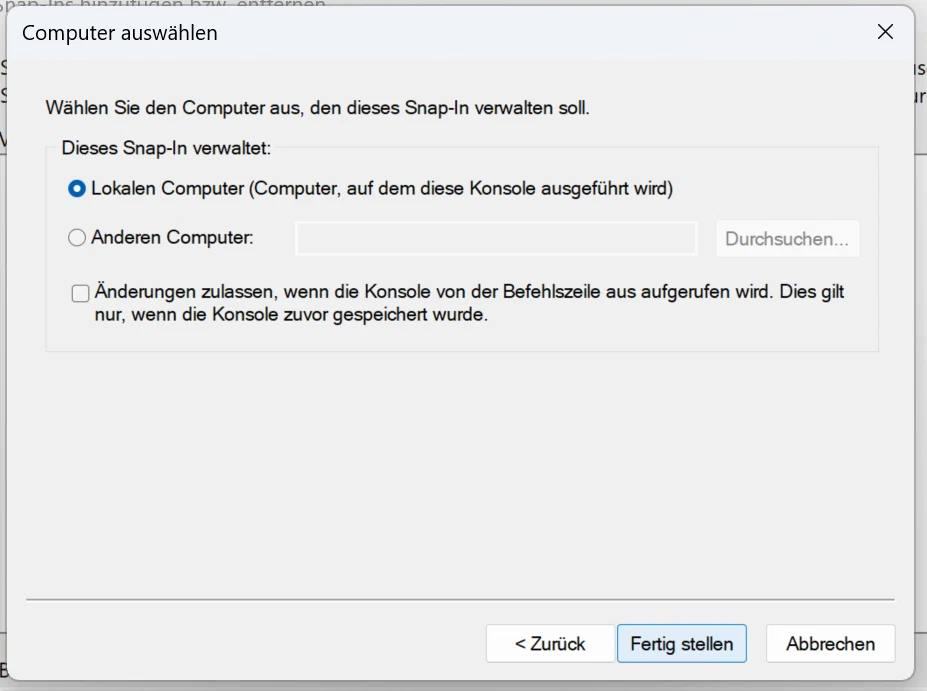Screen dimensions: 927x691
Task: Select the "Lokalen Computer" radio button
Action: (x=77, y=188)
